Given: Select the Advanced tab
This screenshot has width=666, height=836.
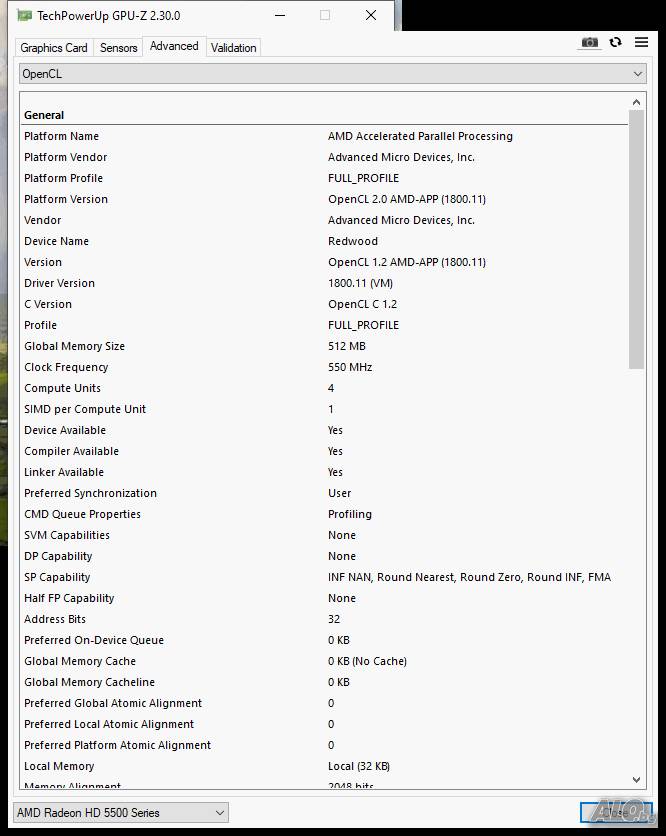Looking at the screenshot, I should coord(174,46).
